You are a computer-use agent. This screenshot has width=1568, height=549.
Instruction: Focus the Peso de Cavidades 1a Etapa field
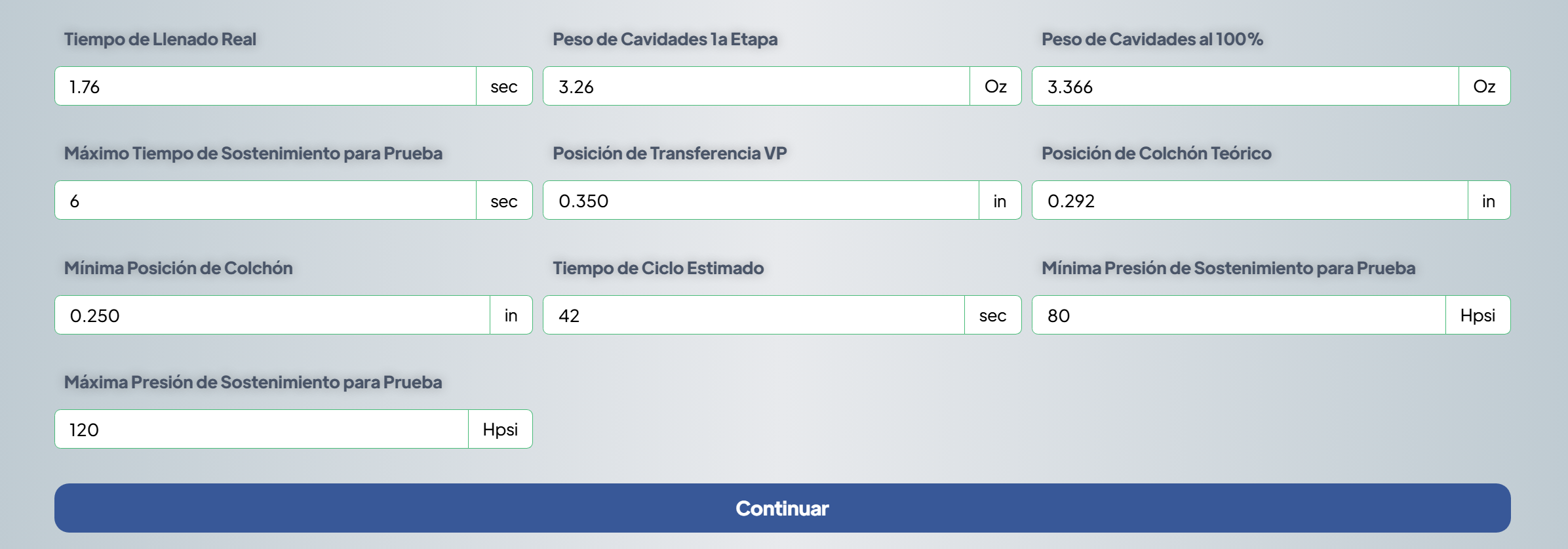(756, 86)
